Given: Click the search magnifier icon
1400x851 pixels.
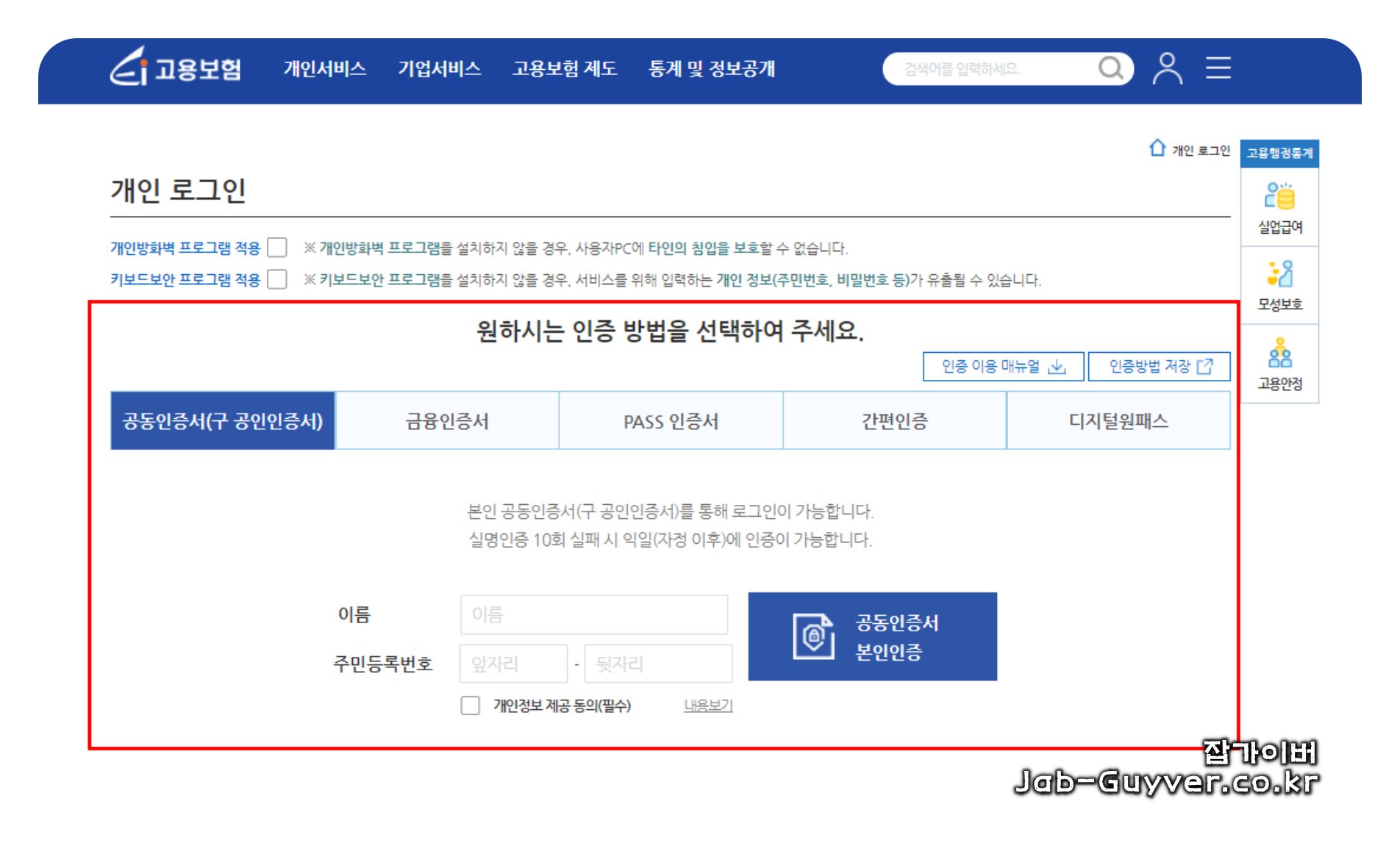Looking at the screenshot, I should [1112, 69].
